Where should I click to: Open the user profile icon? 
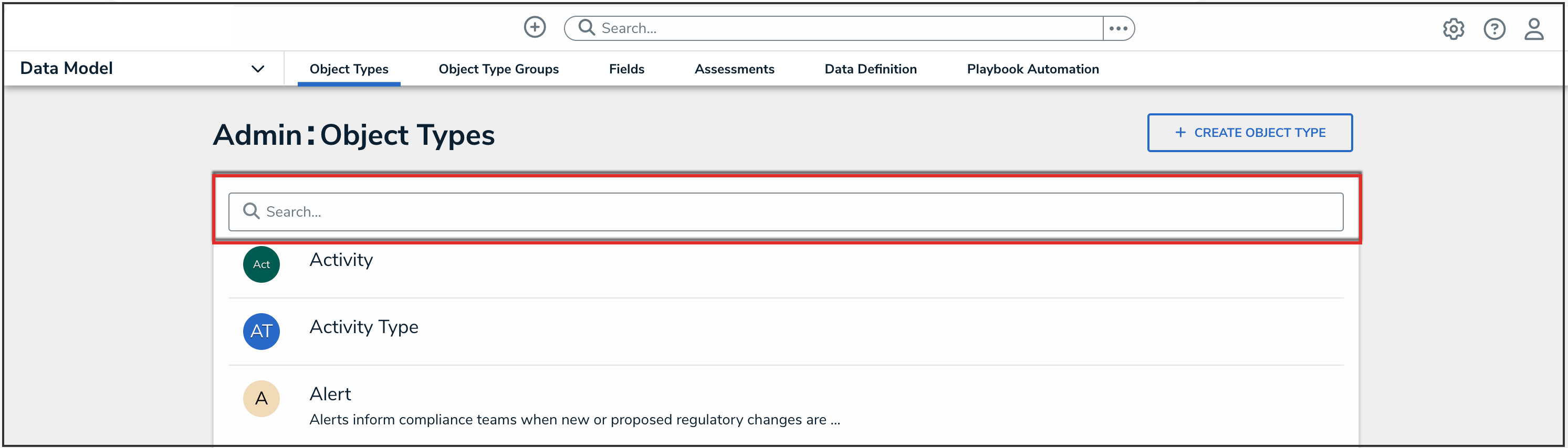(x=1533, y=28)
